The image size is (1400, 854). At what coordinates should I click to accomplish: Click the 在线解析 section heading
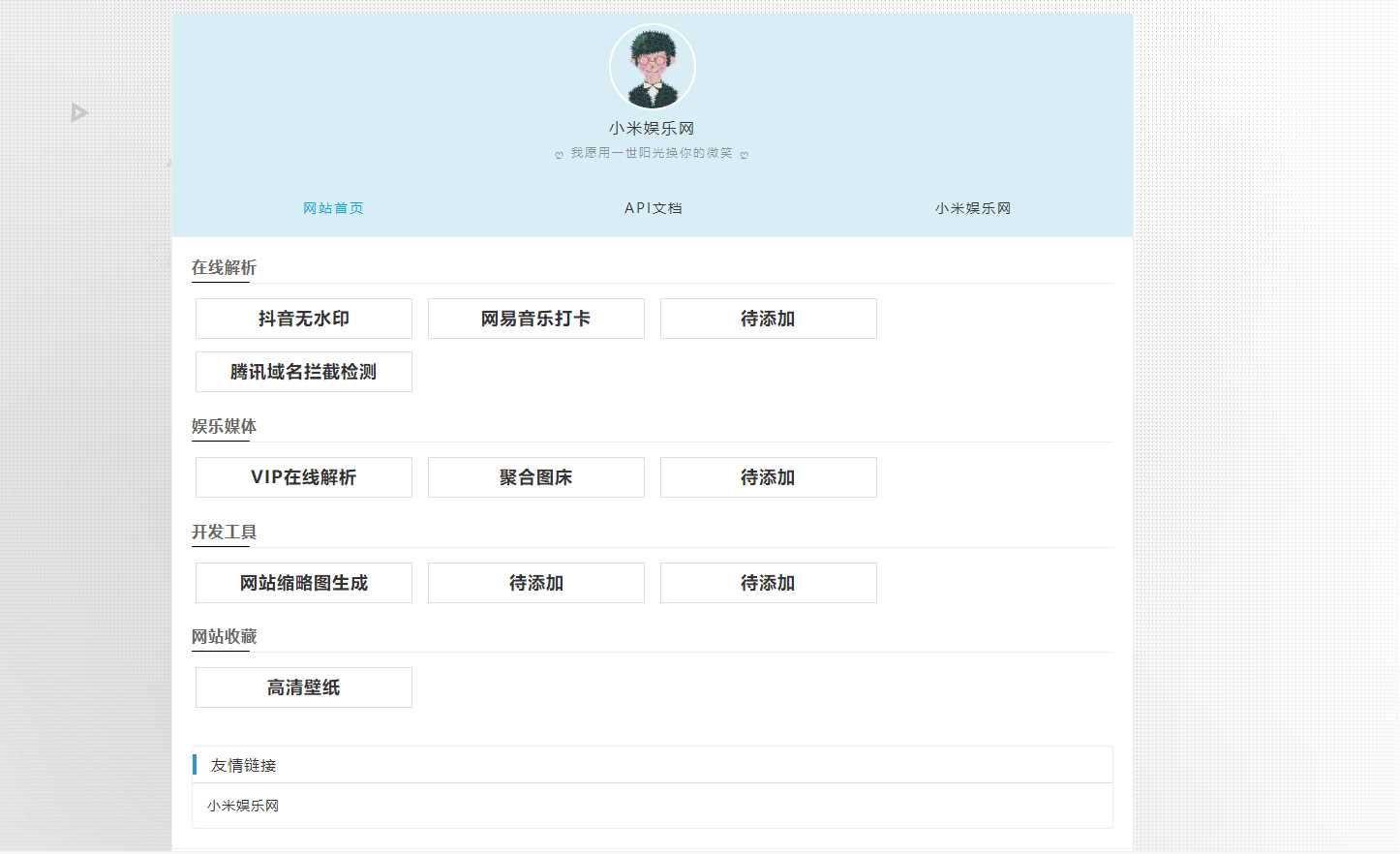click(x=223, y=267)
